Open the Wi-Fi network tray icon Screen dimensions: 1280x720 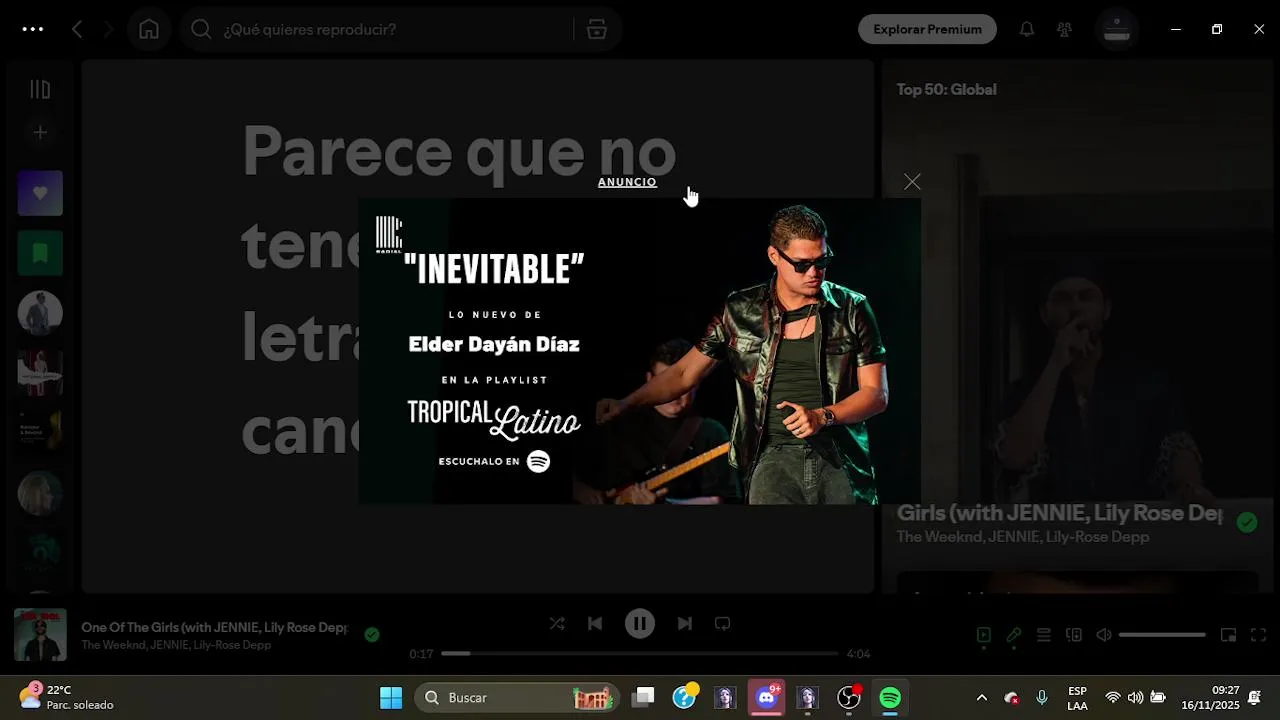pos(1113,698)
